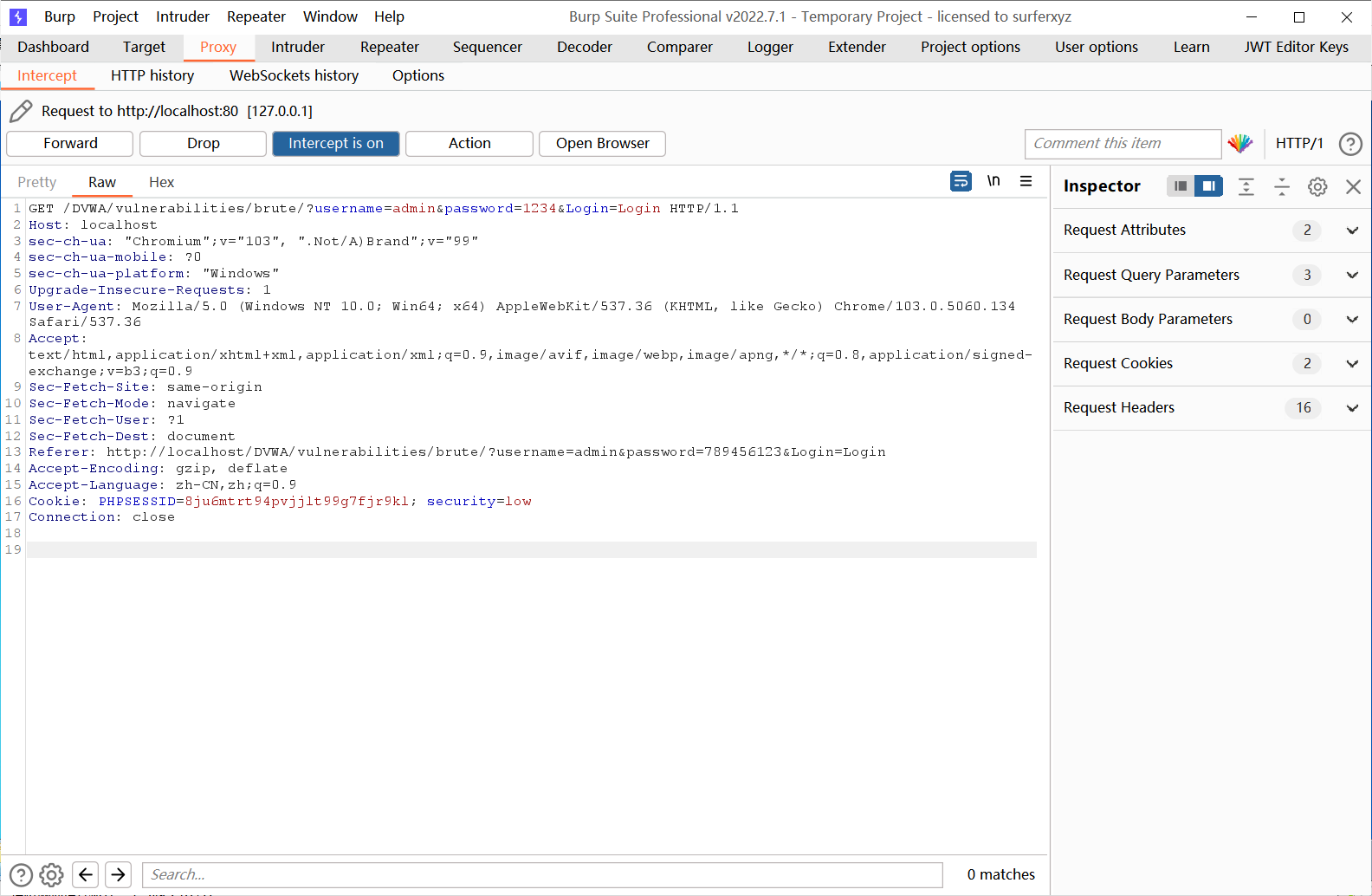Click the GET request line text
The width and height of the screenshot is (1372, 896).
384,209
